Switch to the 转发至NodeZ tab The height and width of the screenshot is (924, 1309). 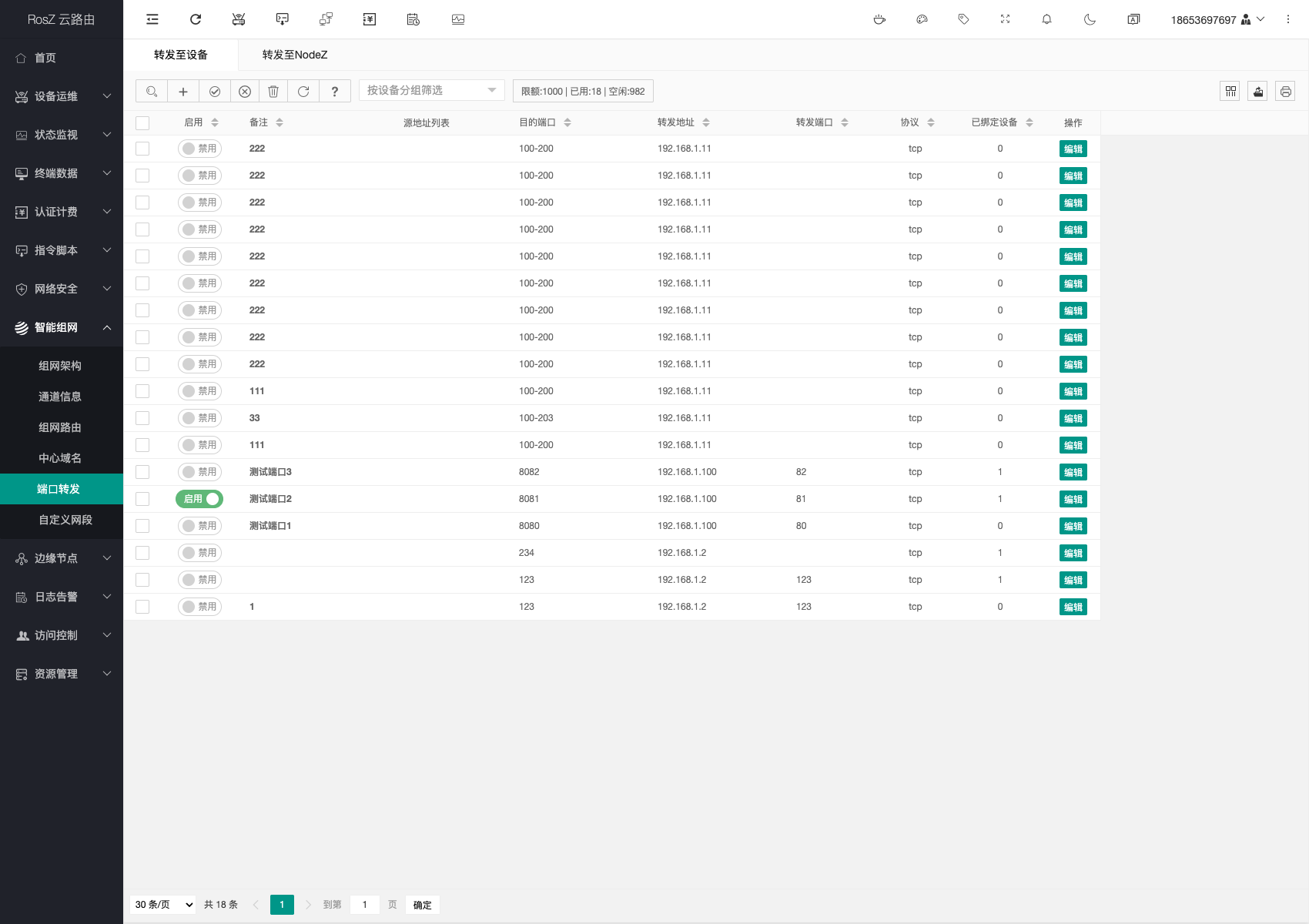coord(295,55)
